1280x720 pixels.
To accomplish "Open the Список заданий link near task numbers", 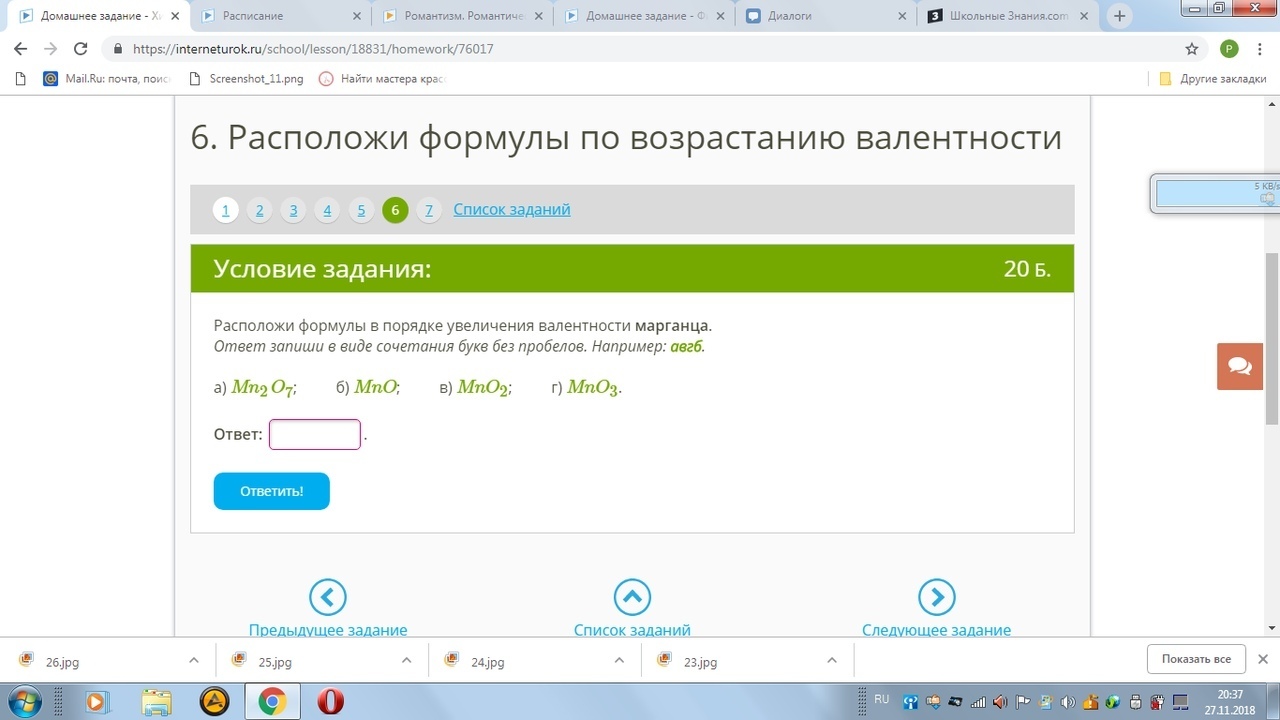I will (512, 209).
